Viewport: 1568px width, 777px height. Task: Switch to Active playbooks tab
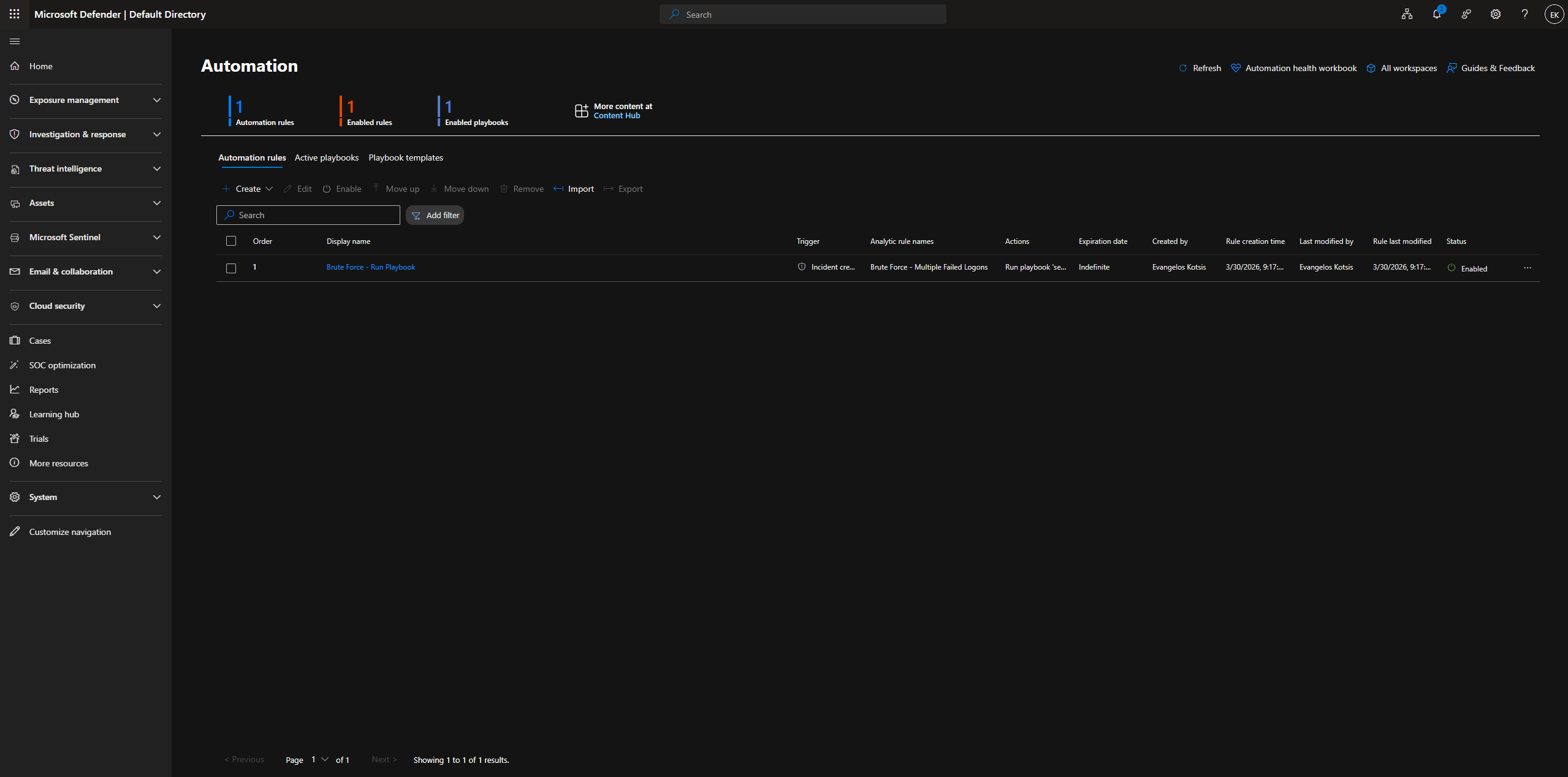326,157
